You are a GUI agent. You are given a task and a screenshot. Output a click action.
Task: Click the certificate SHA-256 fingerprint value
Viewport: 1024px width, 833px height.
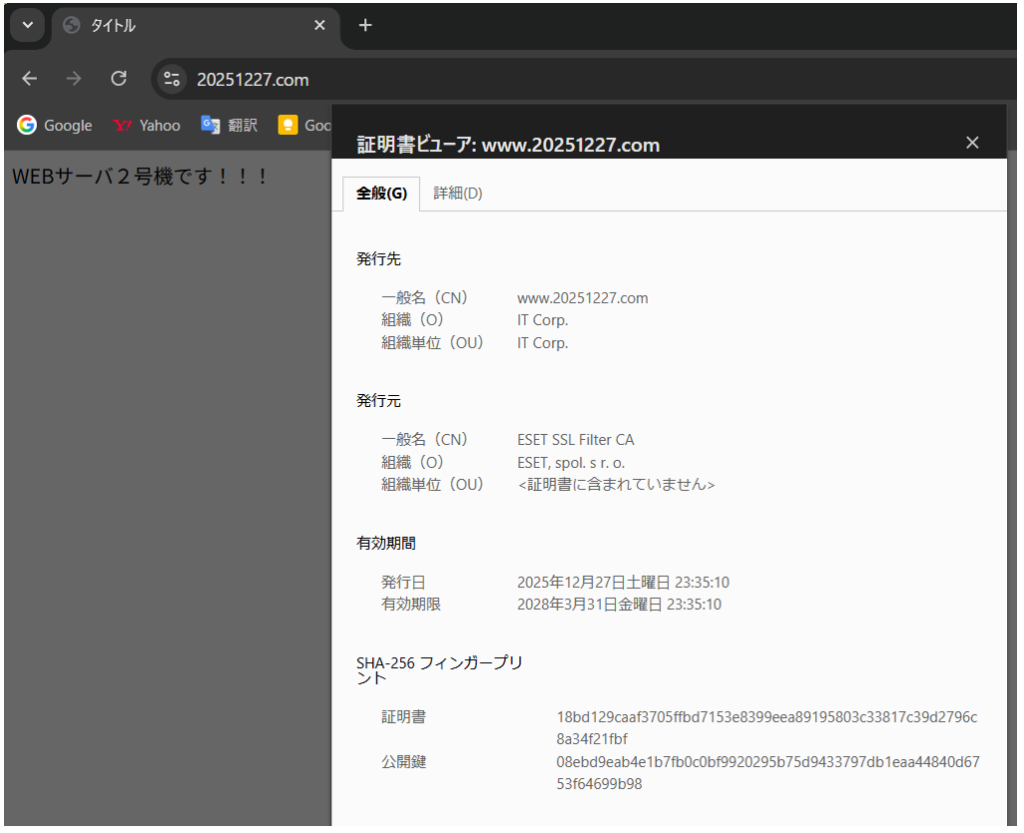pyautogui.click(x=766, y=728)
